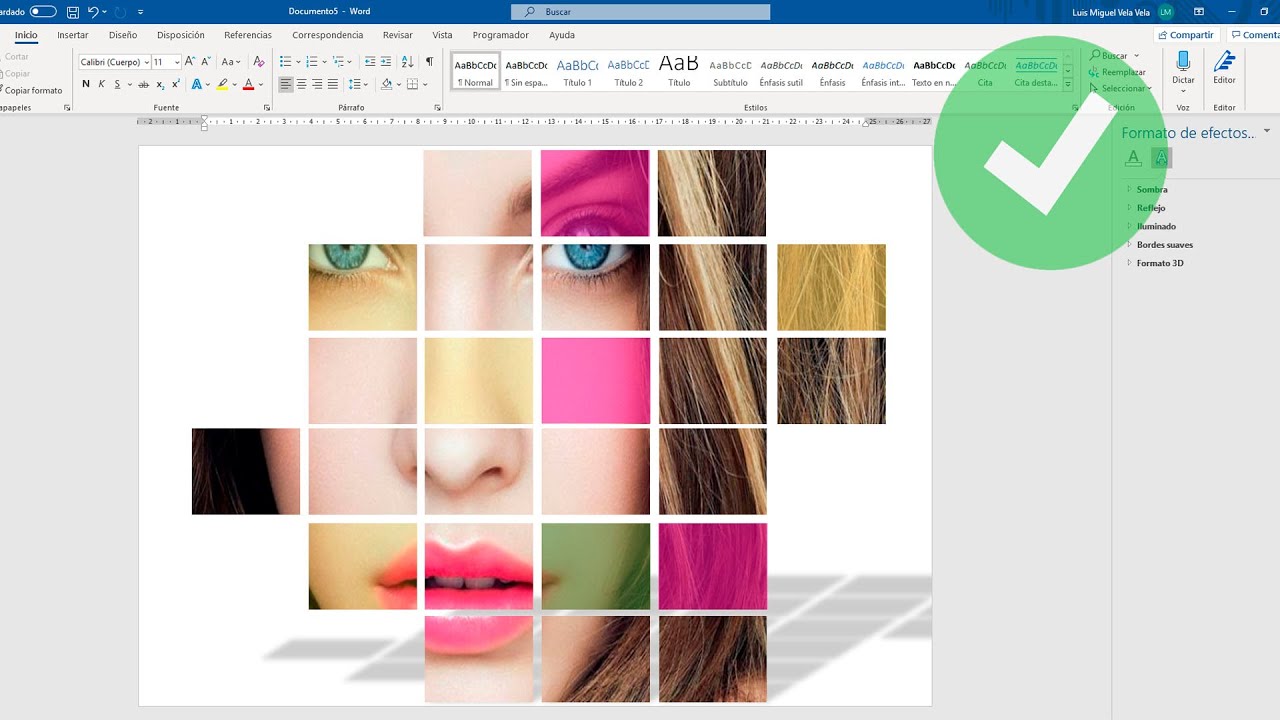This screenshot has width=1280, height=720.
Task: Apply subscript formatting
Action: pos(160,84)
